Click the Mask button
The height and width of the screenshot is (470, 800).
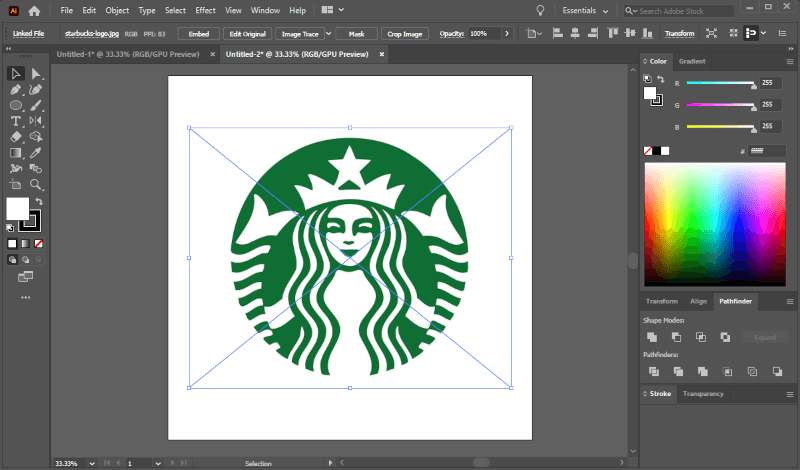(356, 34)
